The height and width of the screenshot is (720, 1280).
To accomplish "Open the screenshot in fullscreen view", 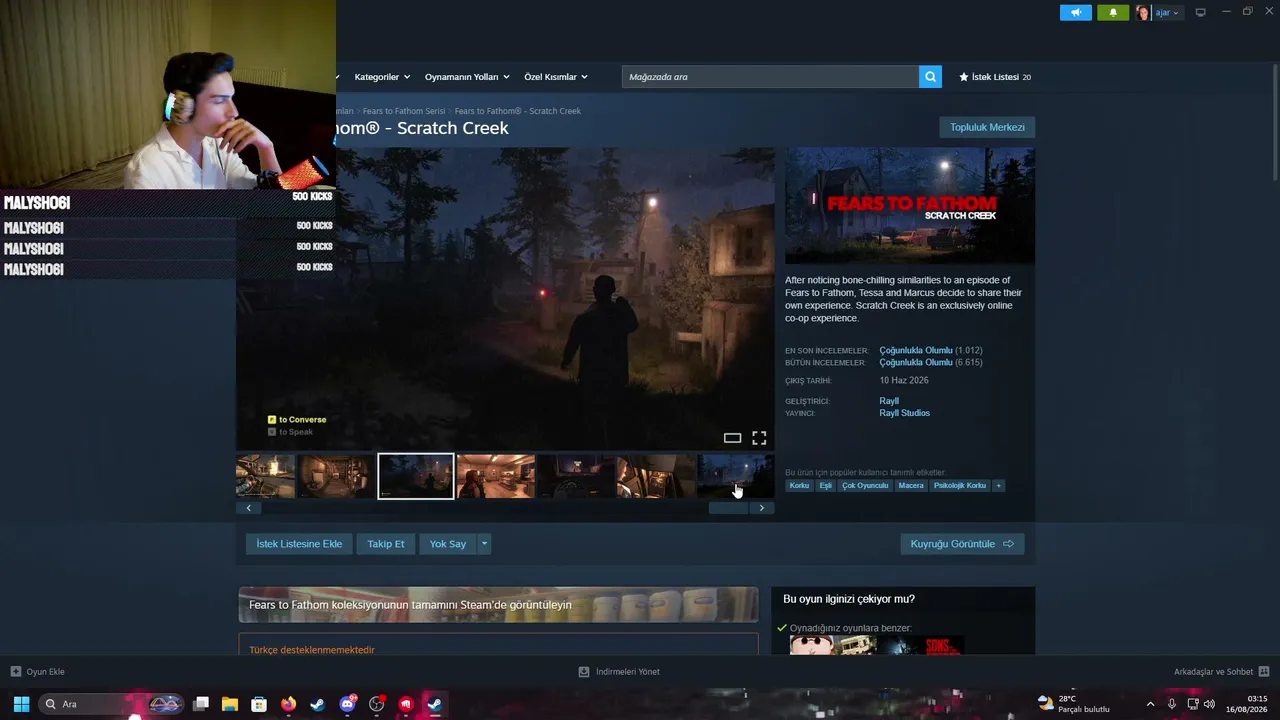I will tap(759, 438).
